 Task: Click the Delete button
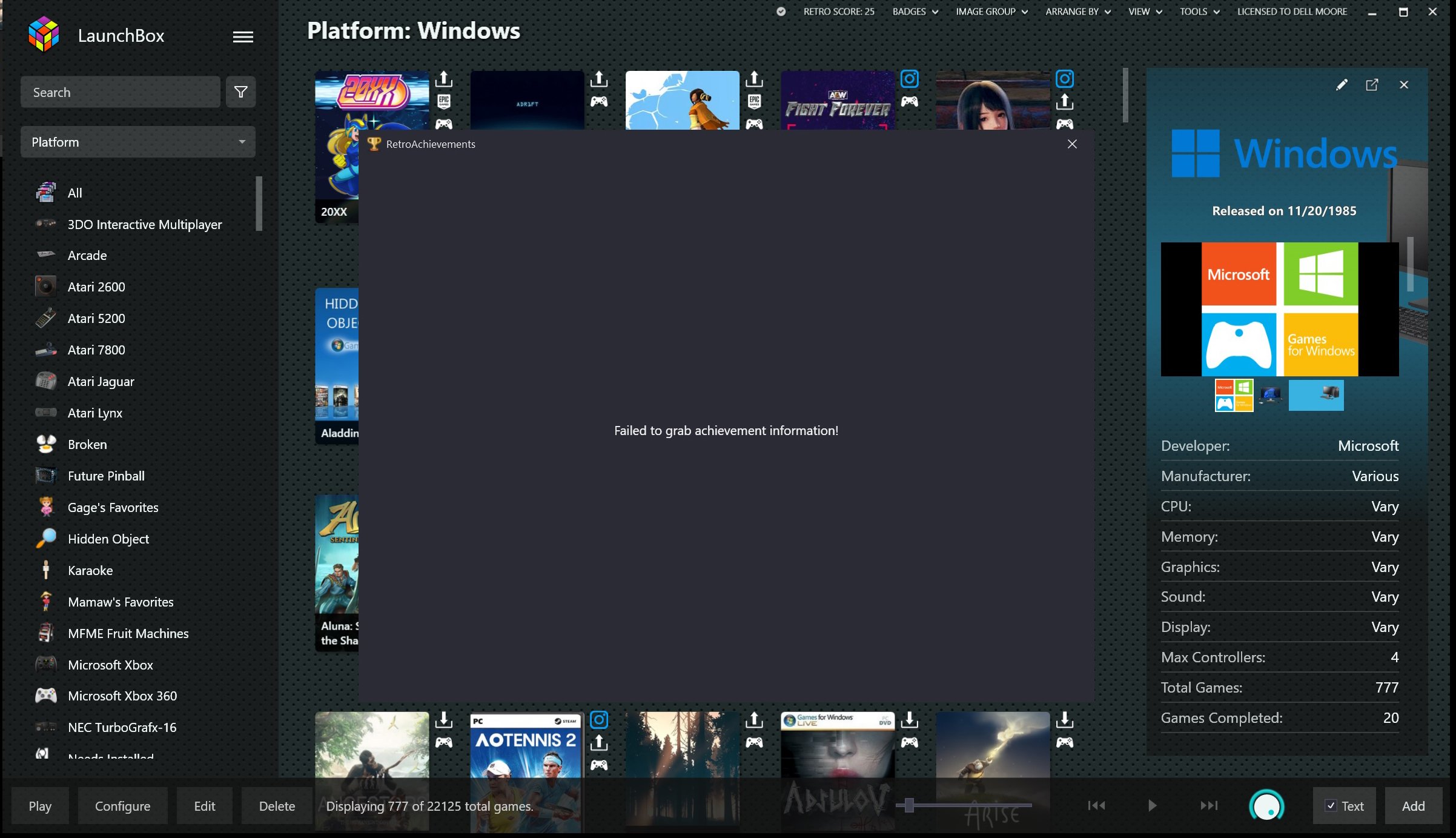coord(277,806)
